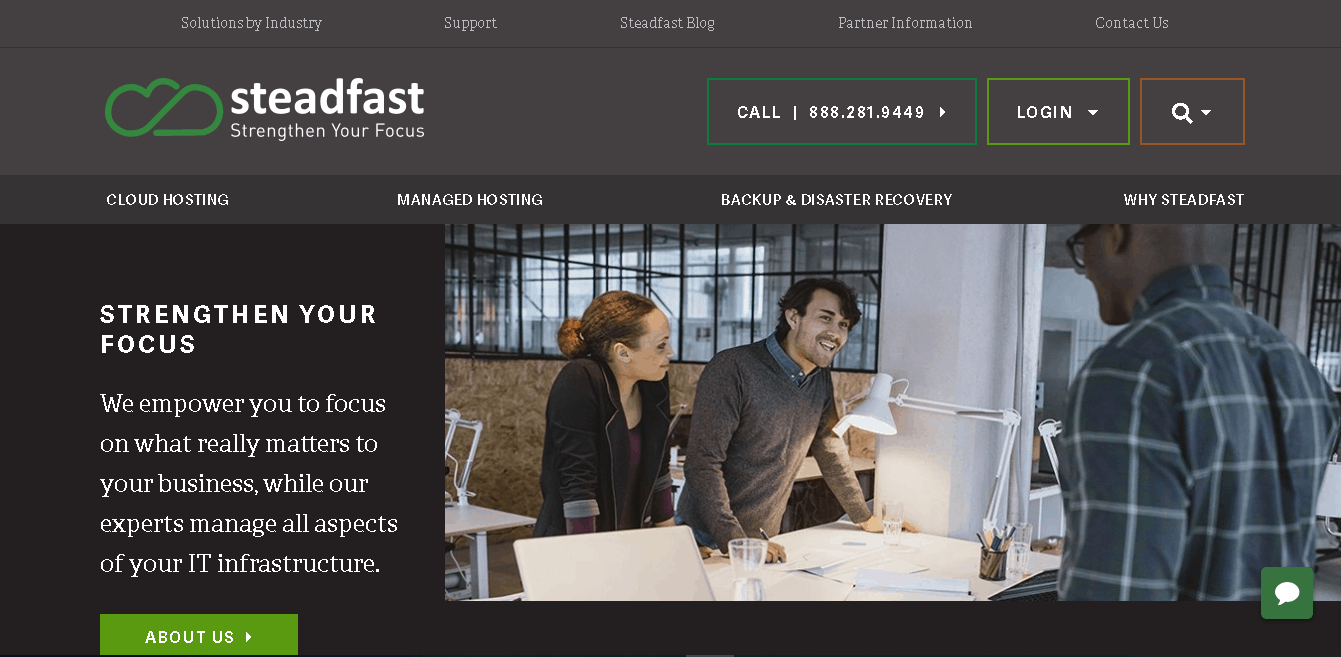This screenshot has width=1341, height=657.
Task: Click the Call 888.281.9449 button
Action: (842, 112)
